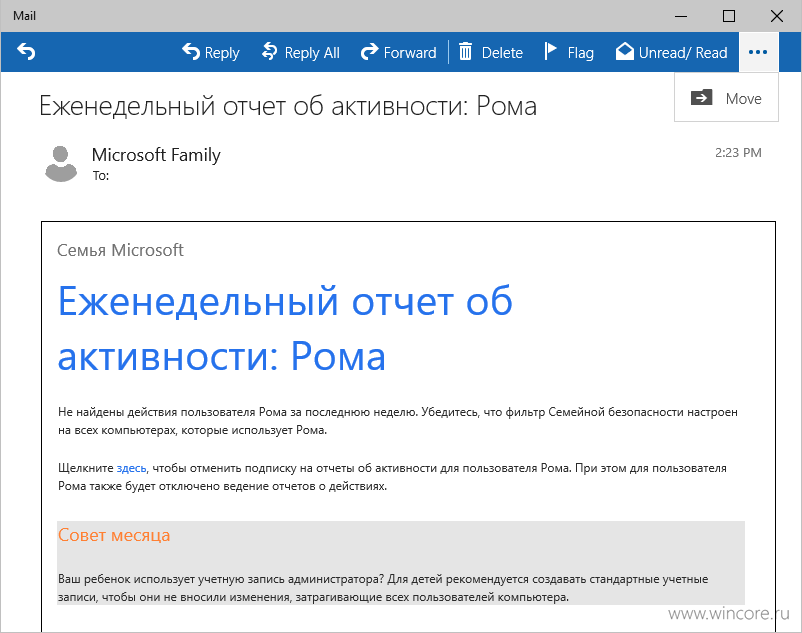Viewport: 802px width, 633px height.
Task: Click the Семья Microsoft label
Action: 120,250
